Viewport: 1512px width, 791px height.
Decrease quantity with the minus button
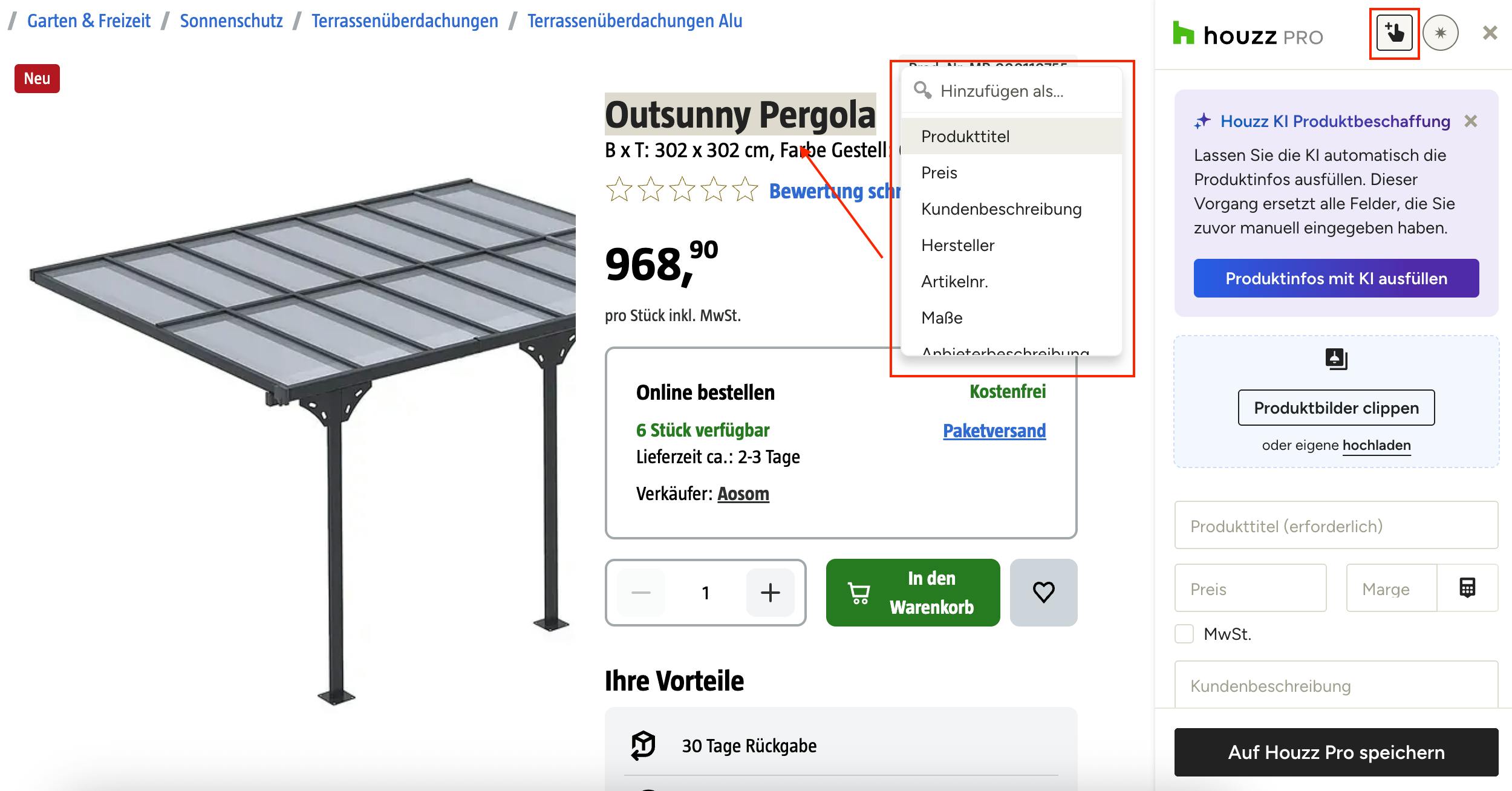coord(641,593)
